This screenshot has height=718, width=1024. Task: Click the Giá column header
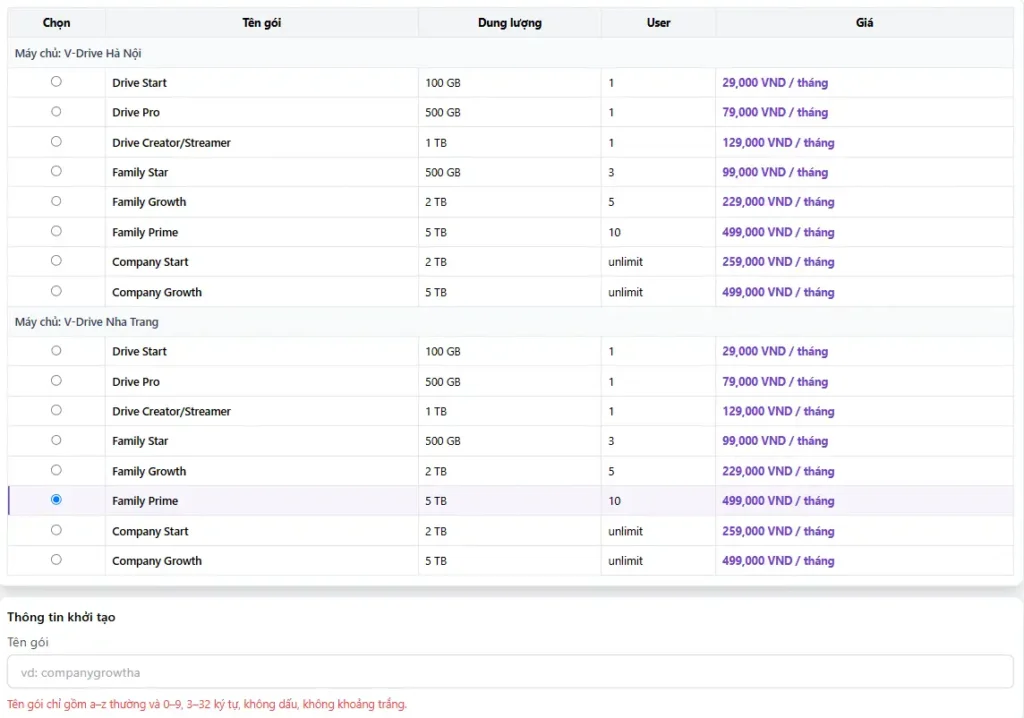coord(864,22)
